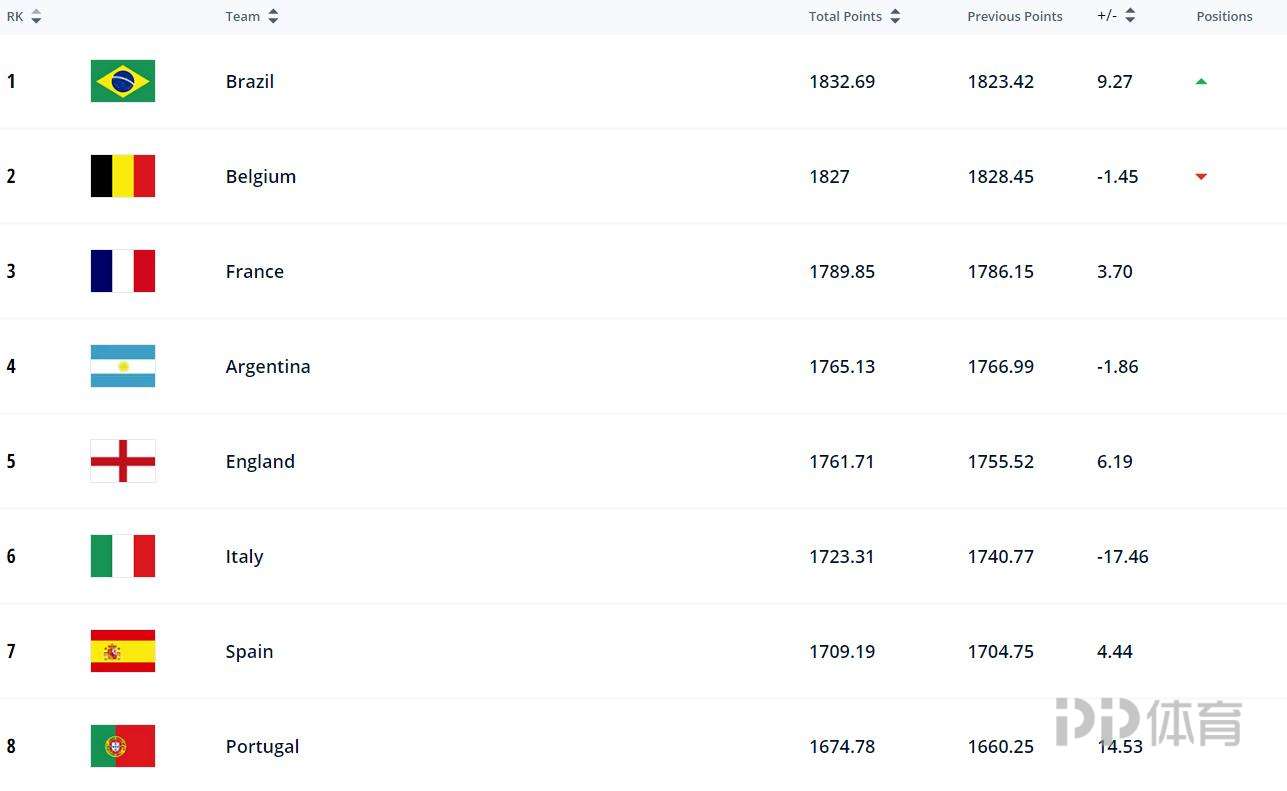Open the RK column sort control
Image resolution: width=1287 pixels, height=791 pixels.
[33, 16]
